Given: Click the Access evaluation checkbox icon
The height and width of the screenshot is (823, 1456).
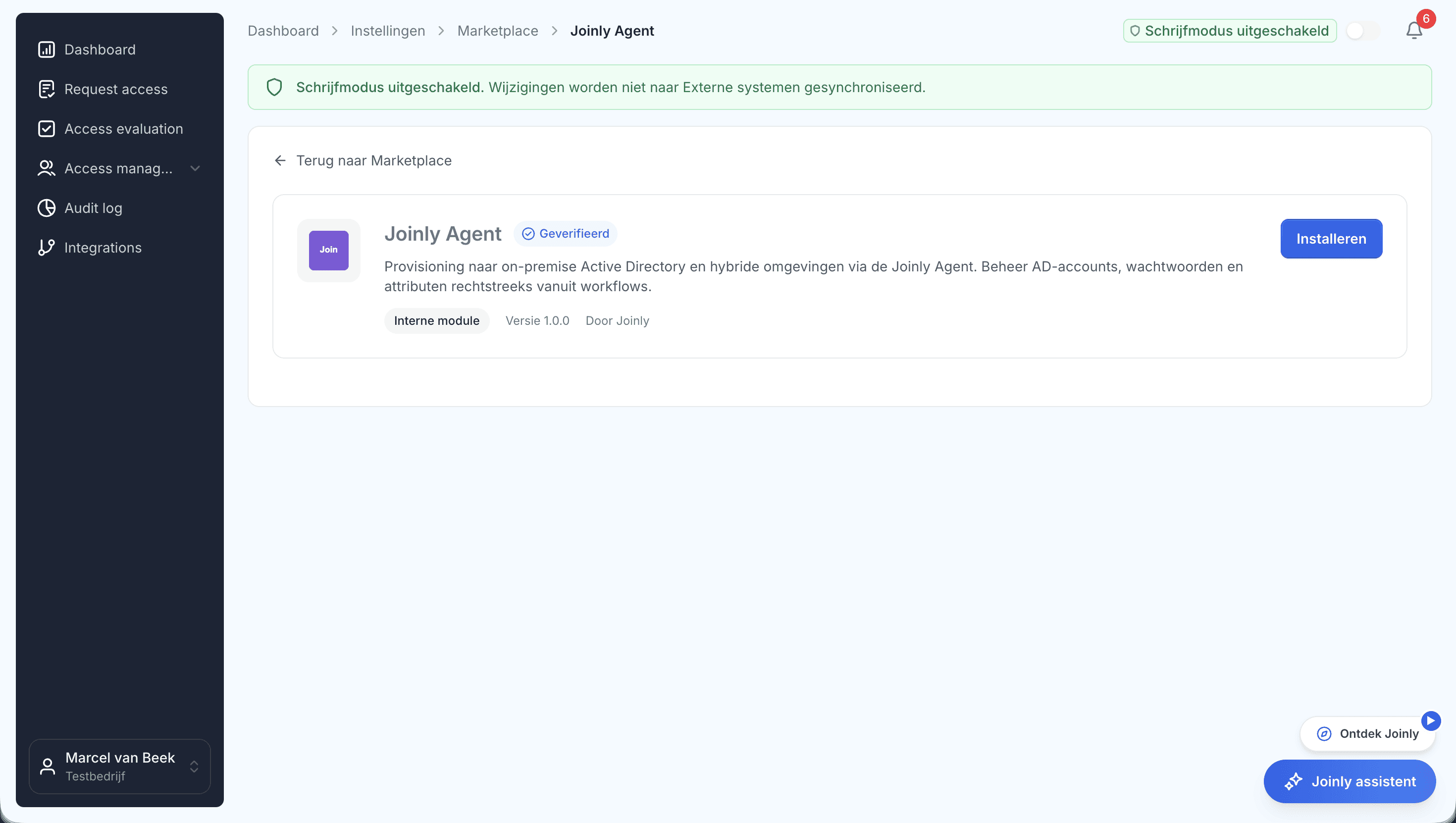Looking at the screenshot, I should [x=47, y=129].
